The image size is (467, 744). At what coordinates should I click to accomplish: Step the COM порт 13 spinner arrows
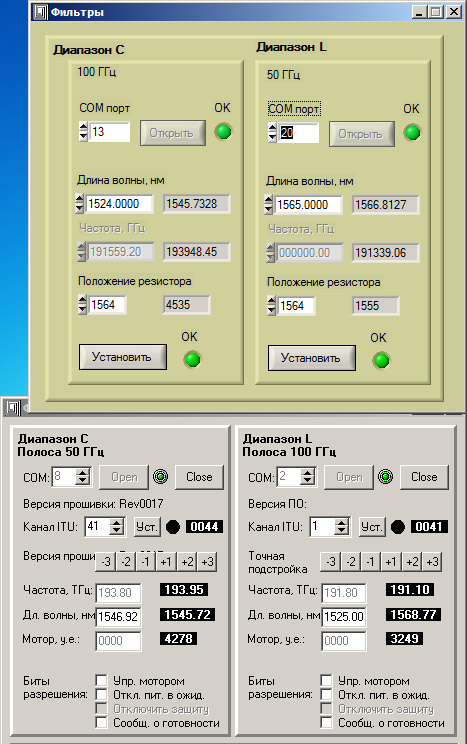tap(84, 131)
